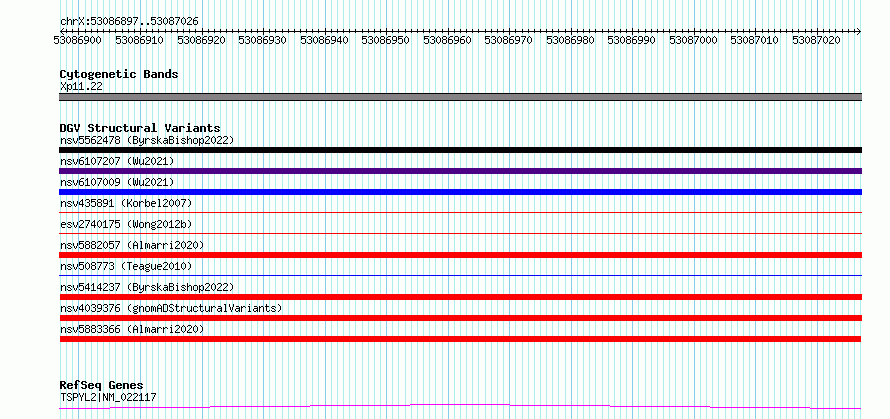Open variant nsv5882057 (Almarri2020) label
Screen dimensions: 890x419
[x=132, y=245]
